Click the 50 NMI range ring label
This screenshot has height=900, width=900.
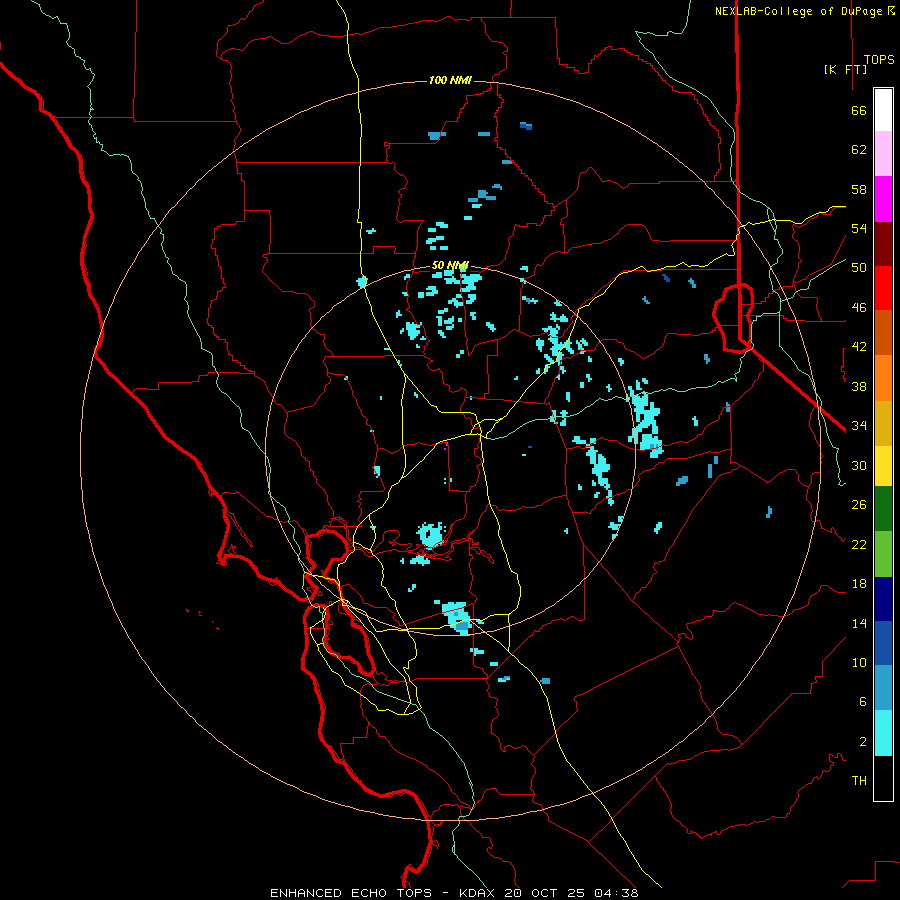[x=450, y=265]
